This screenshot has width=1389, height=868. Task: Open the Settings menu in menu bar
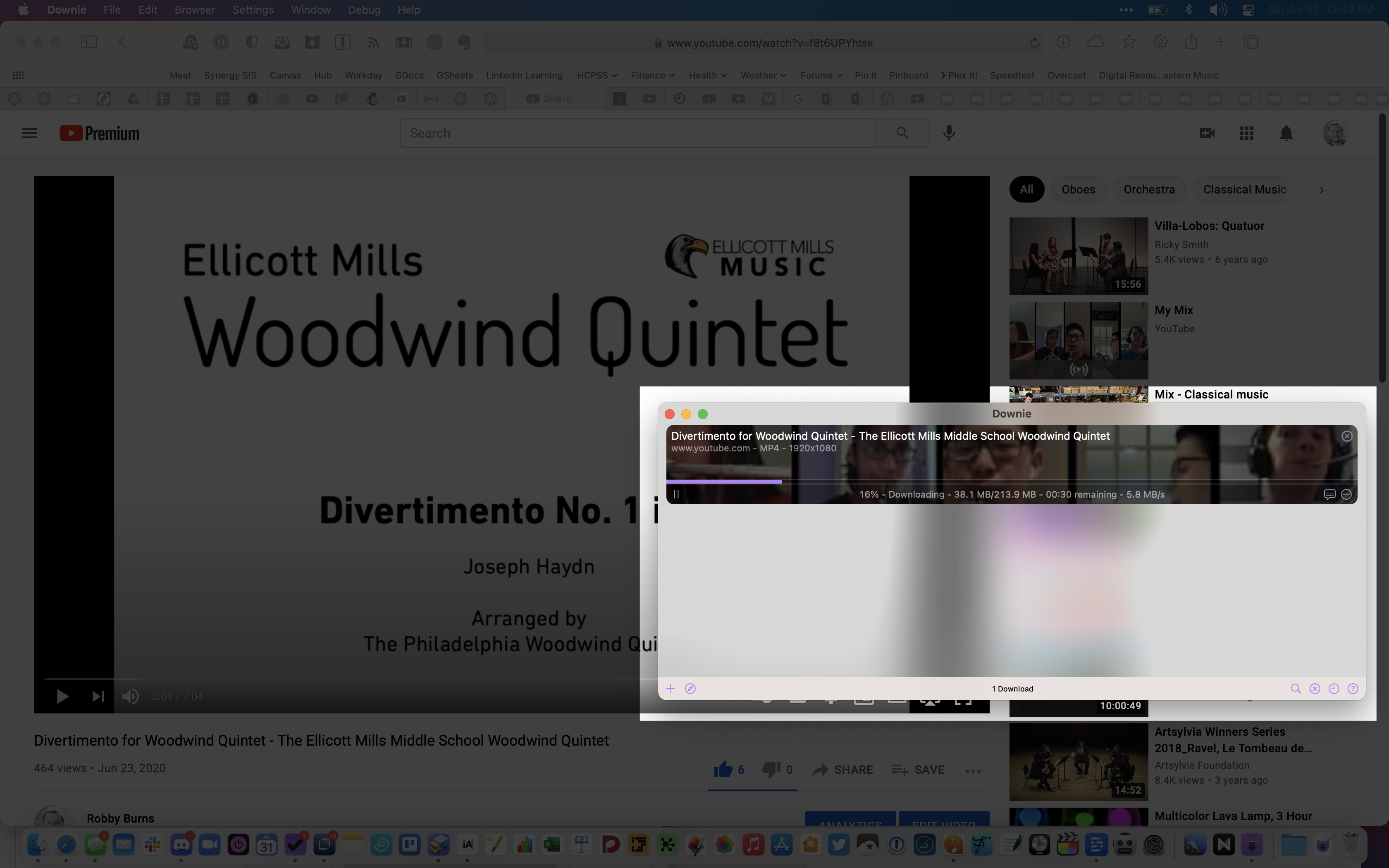253,10
